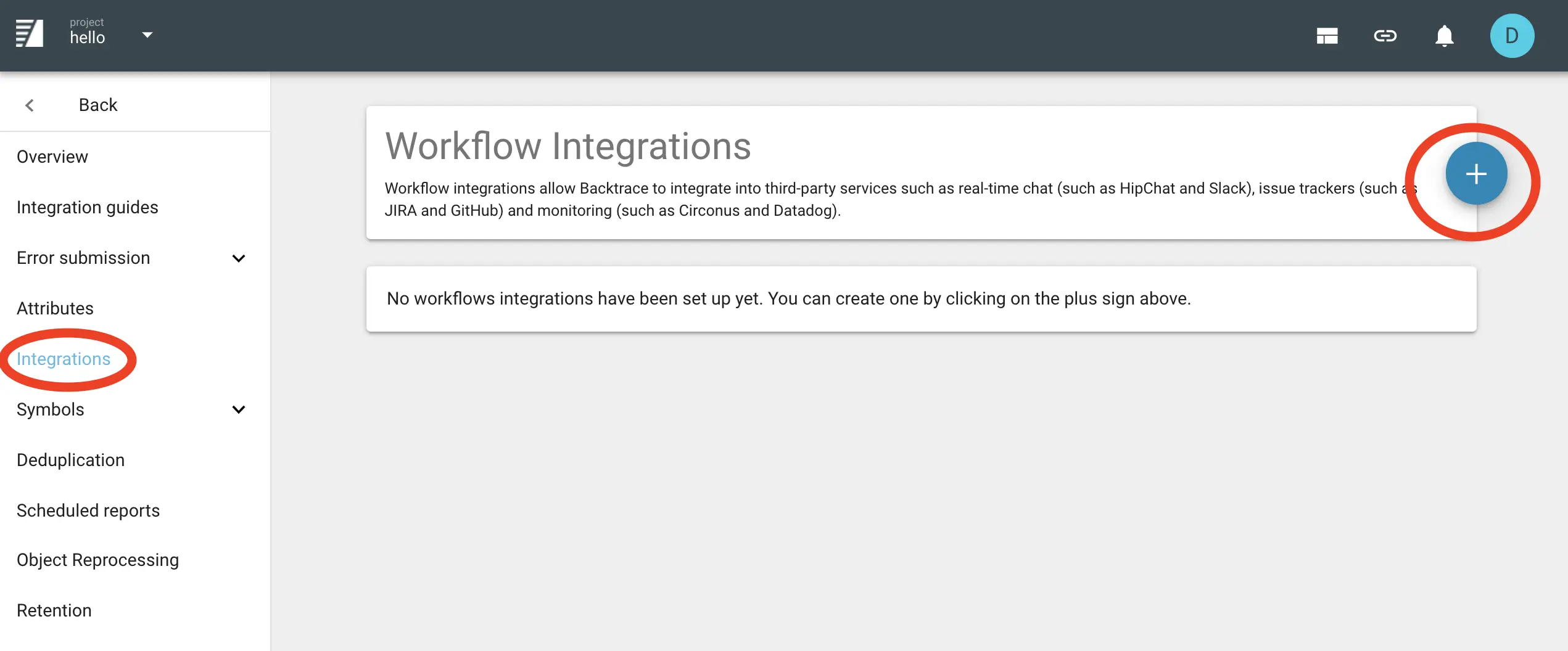1568x651 pixels.
Task: Select the Integrations sidebar item
Action: pos(64,359)
